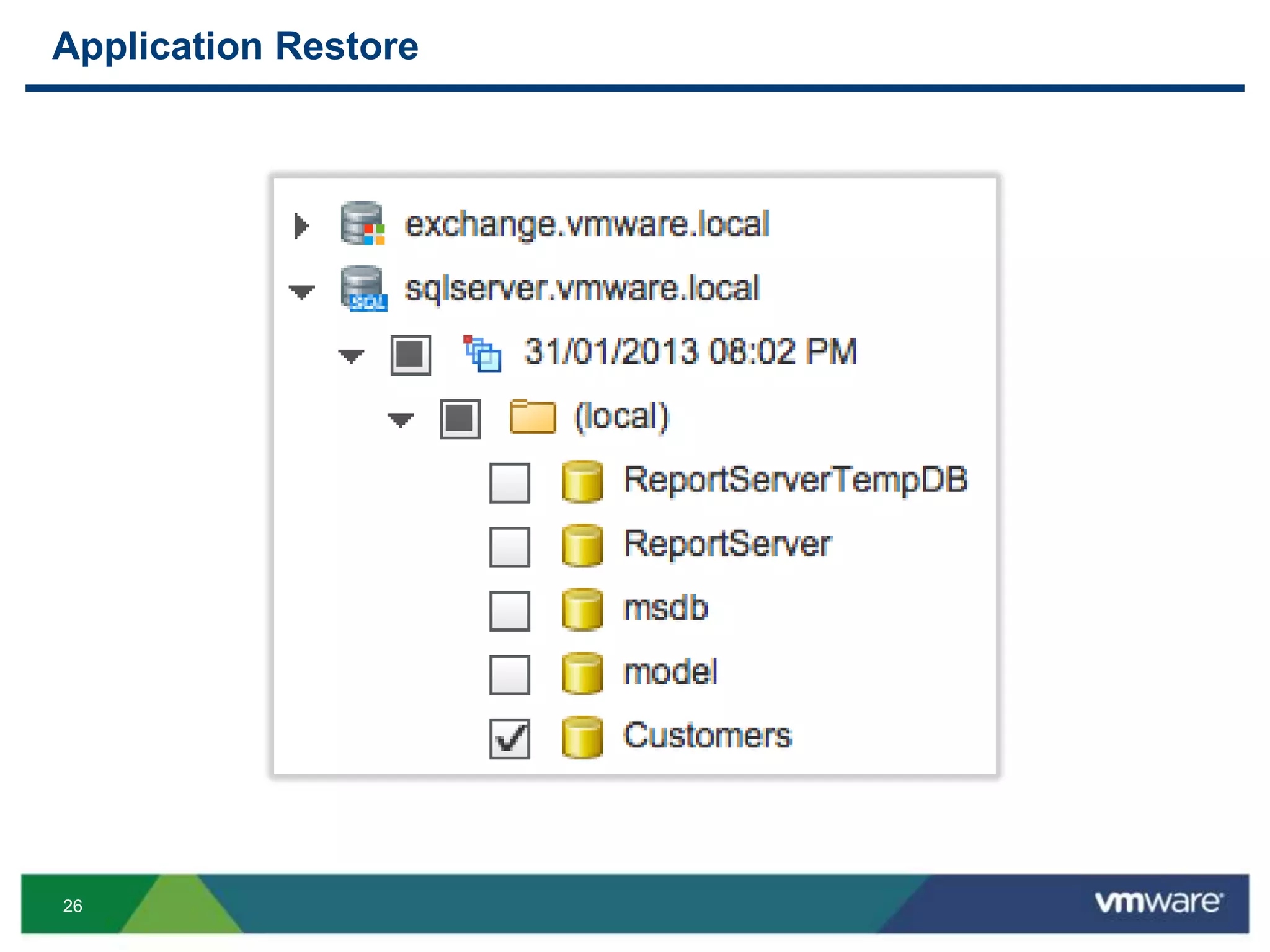Click the msdb database cylinder icon
This screenshot has width=1270, height=952.
[582, 609]
